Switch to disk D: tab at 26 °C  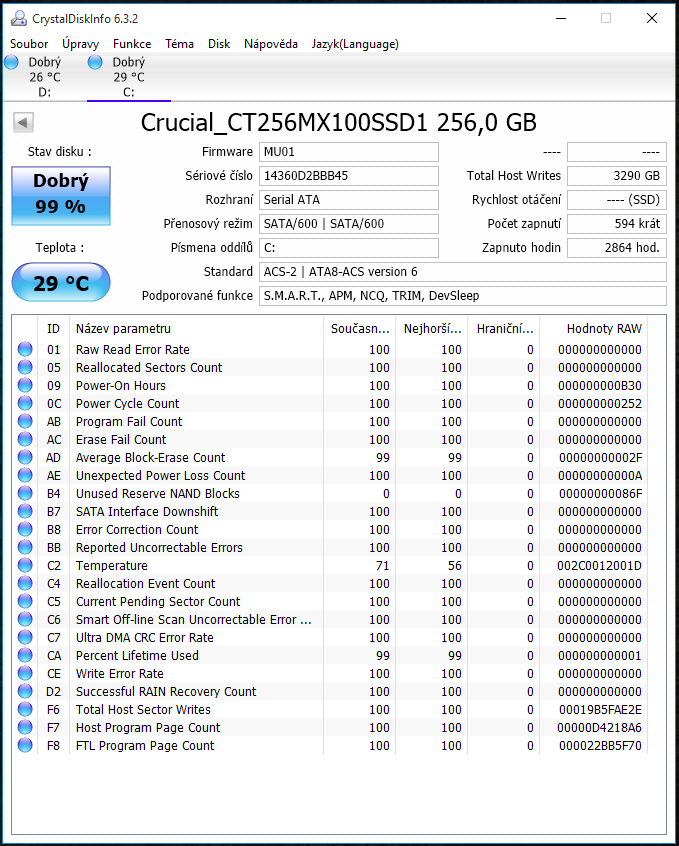point(44,77)
